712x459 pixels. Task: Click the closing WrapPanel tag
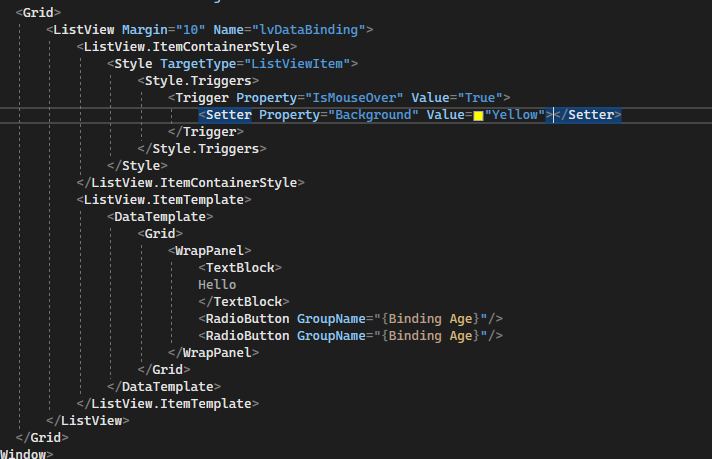[x=213, y=353]
